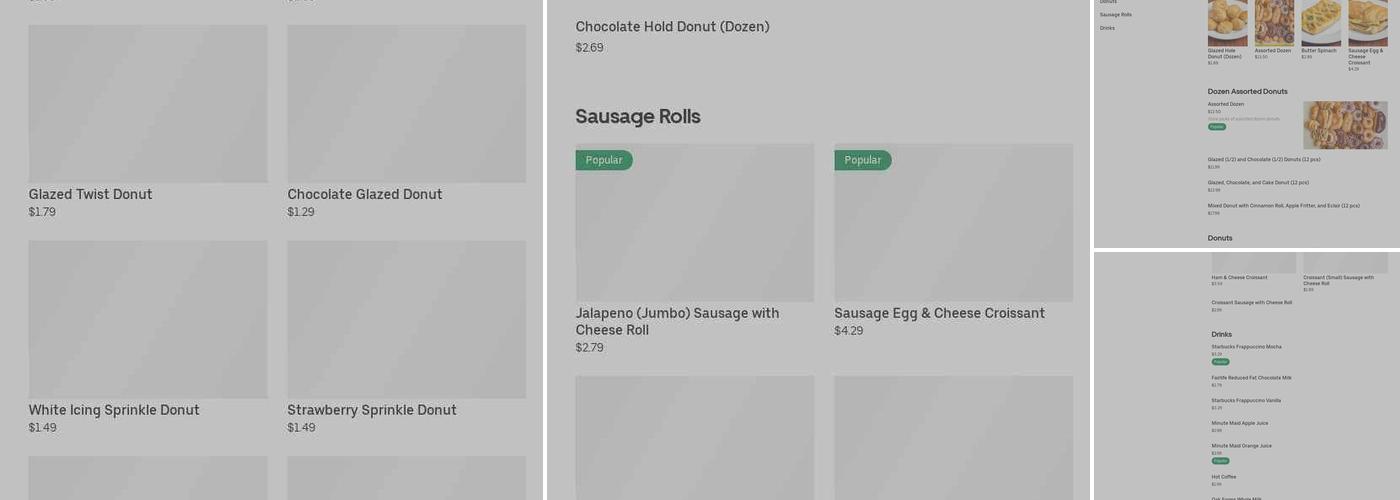
Task: Select Minute Maid Orange Juice
Action: point(1241,446)
